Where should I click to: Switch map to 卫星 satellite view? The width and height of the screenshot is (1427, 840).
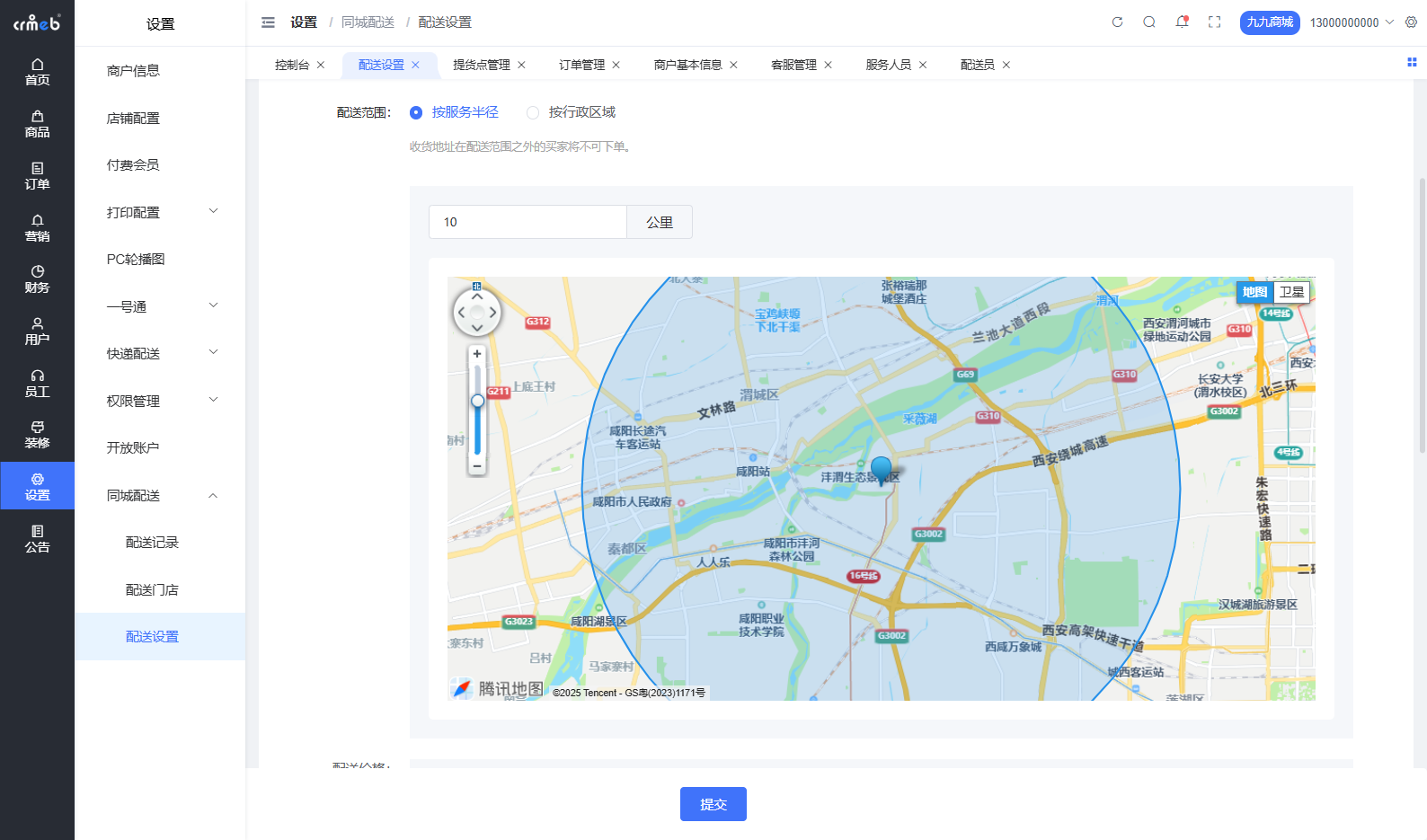[x=1291, y=292]
